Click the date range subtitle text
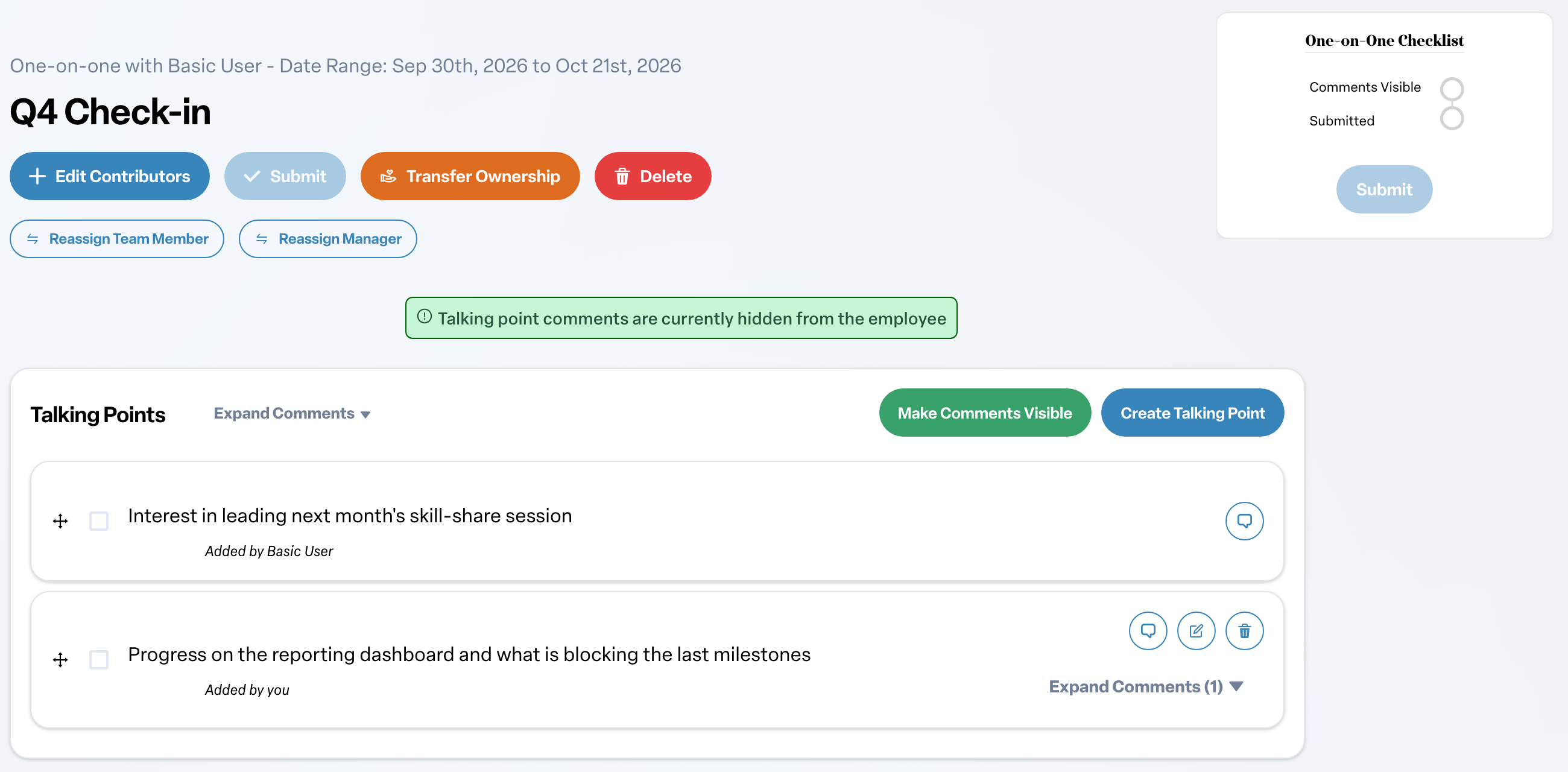The height and width of the screenshot is (772, 1568). click(x=345, y=65)
